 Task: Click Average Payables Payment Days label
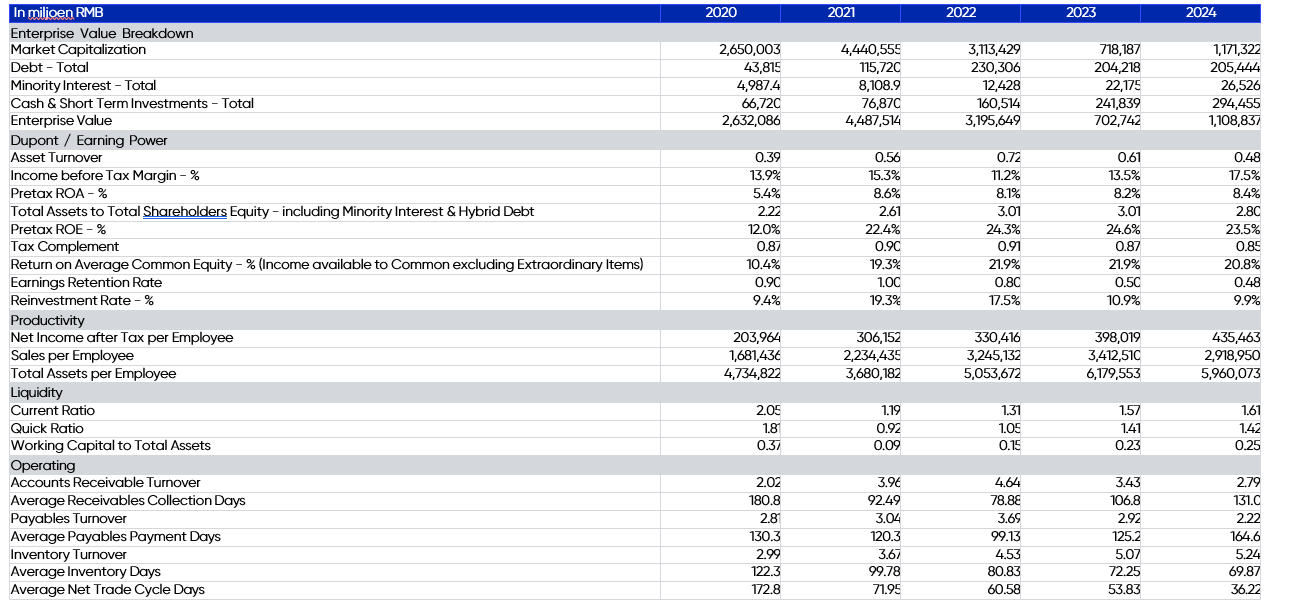tap(116, 537)
